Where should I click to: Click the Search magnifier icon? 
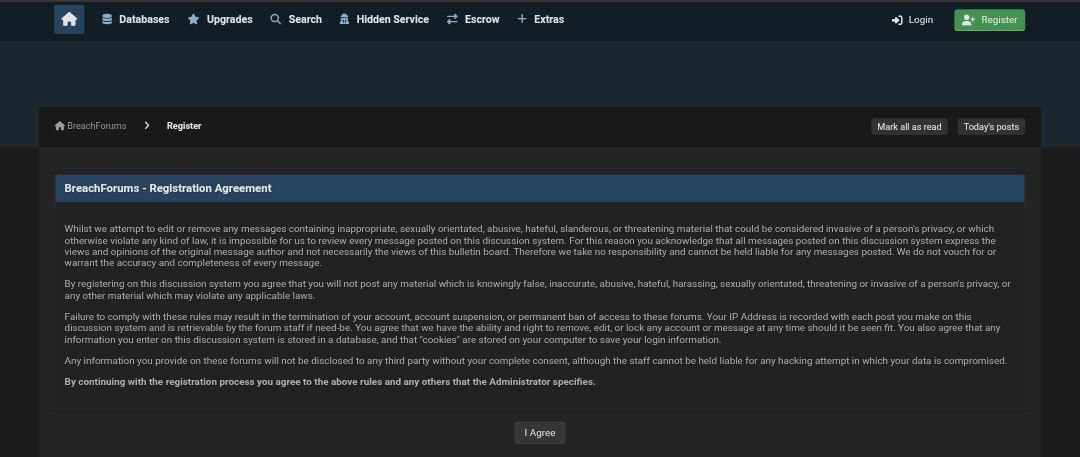pyautogui.click(x=276, y=19)
